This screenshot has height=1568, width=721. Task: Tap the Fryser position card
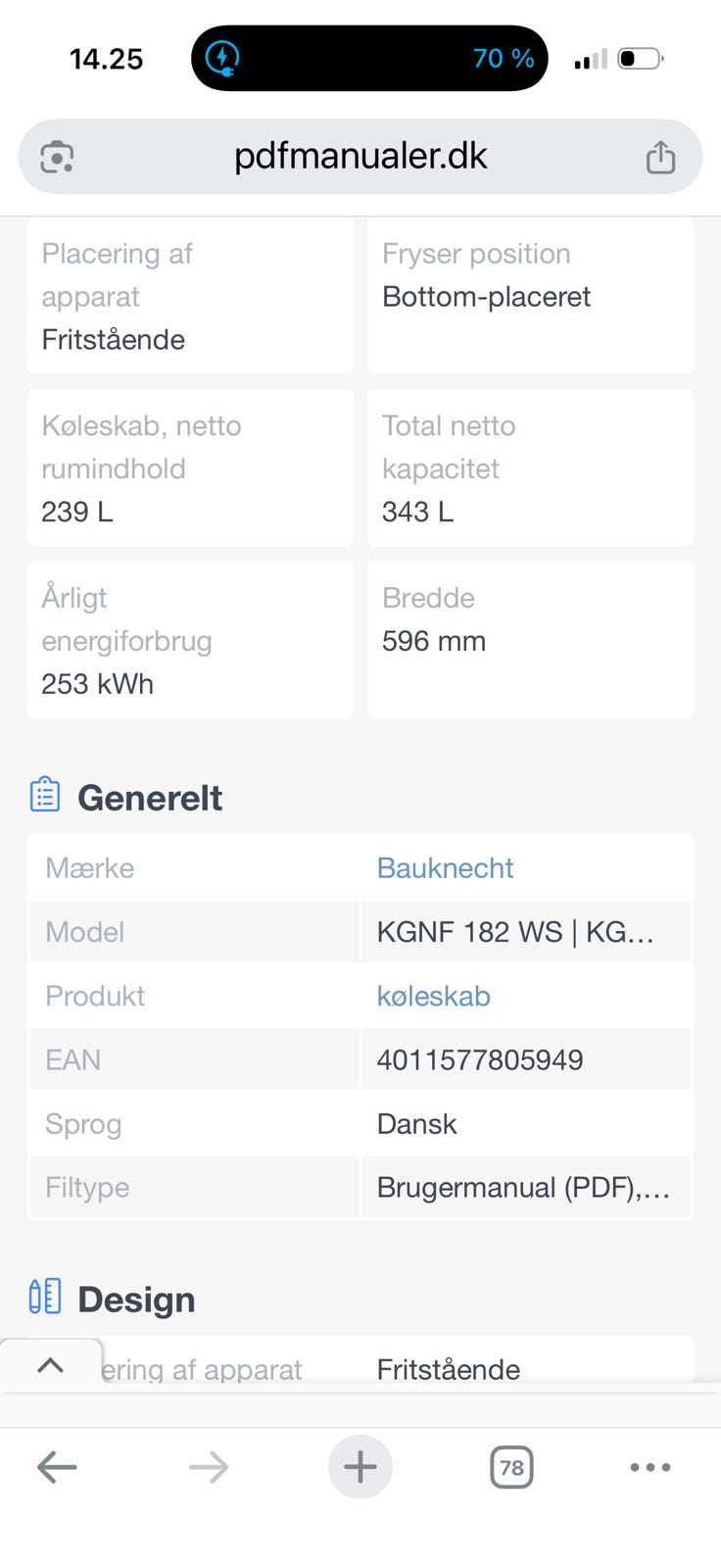tap(530, 295)
